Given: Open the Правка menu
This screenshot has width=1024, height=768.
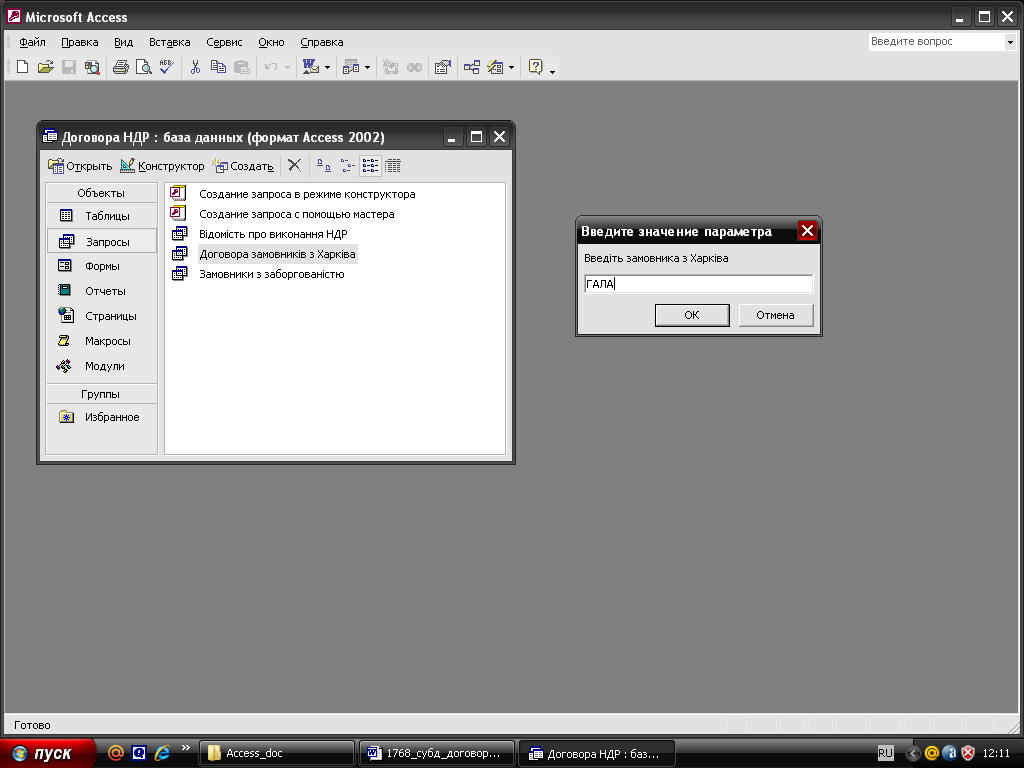Looking at the screenshot, I should point(80,42).
